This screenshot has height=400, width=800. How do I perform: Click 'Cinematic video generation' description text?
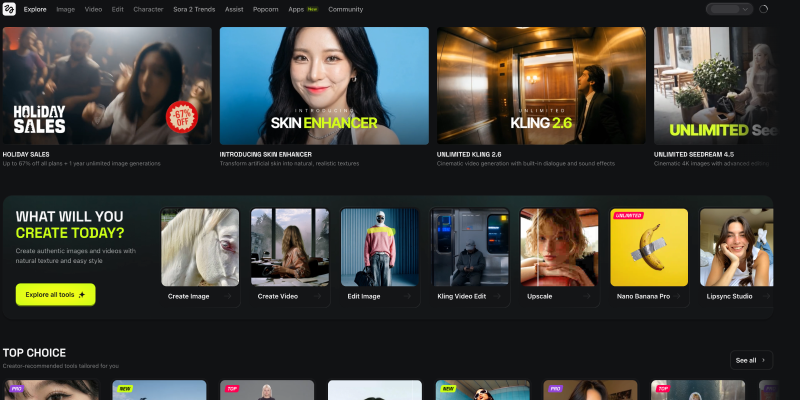point(526,164)
